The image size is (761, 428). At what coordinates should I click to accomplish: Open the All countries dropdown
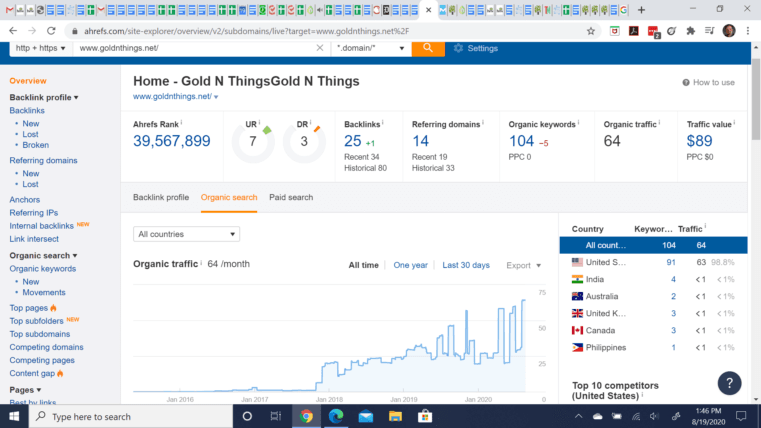click(186, 234)
